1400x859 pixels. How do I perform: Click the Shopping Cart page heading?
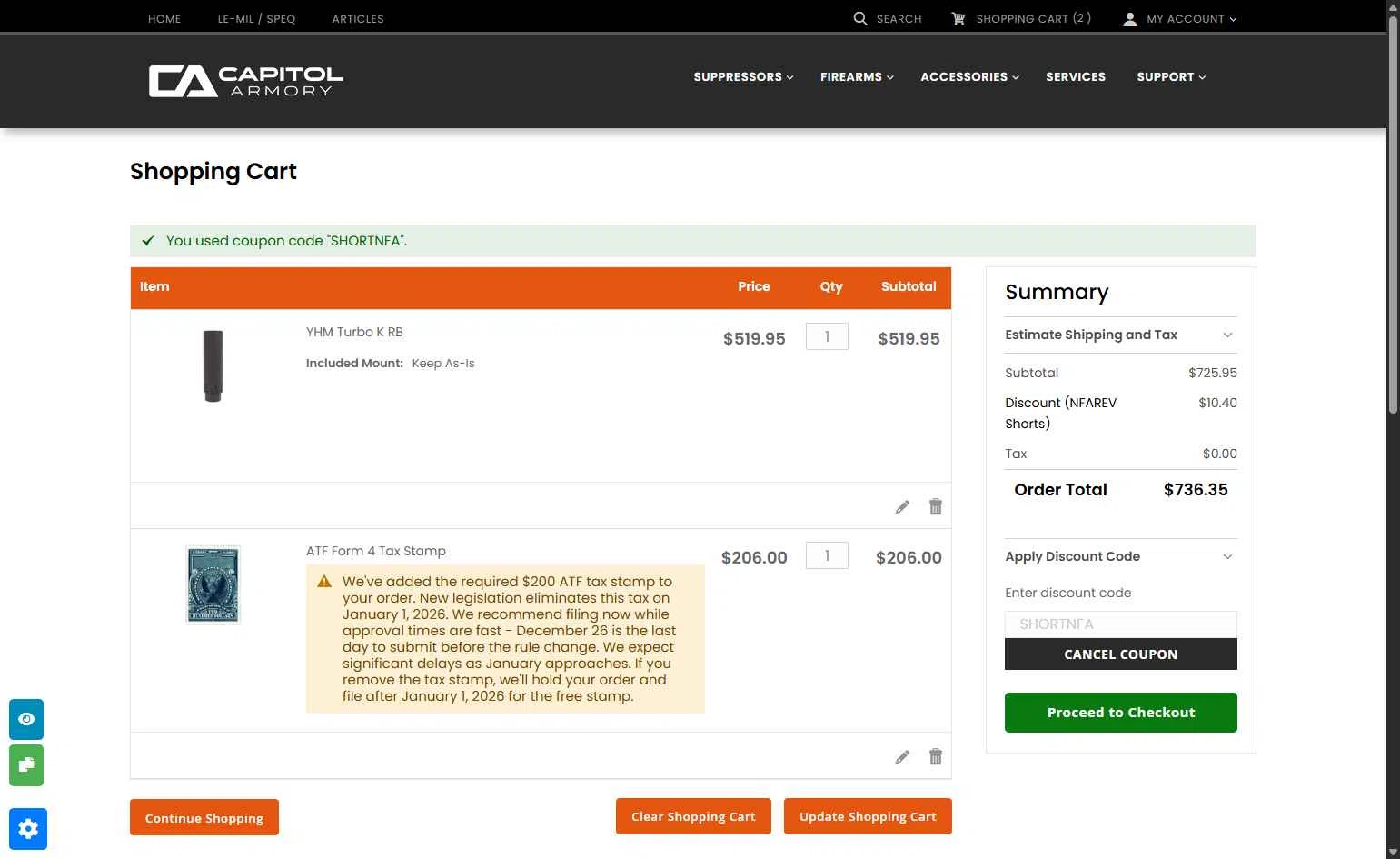click(x=213, y=171)
